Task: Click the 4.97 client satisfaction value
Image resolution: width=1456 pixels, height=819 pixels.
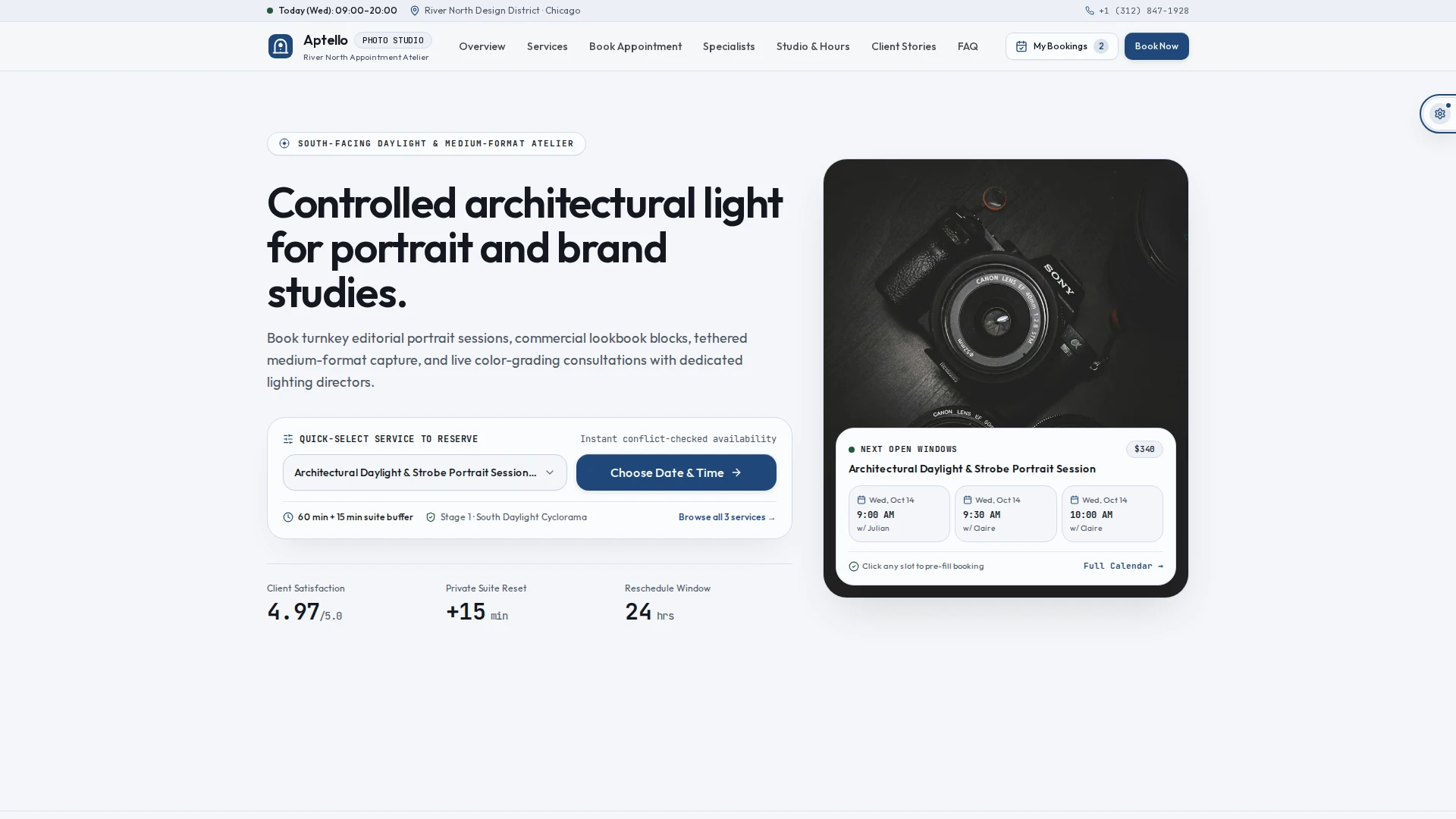Action: pyautogui.click(x=305, y=611)
